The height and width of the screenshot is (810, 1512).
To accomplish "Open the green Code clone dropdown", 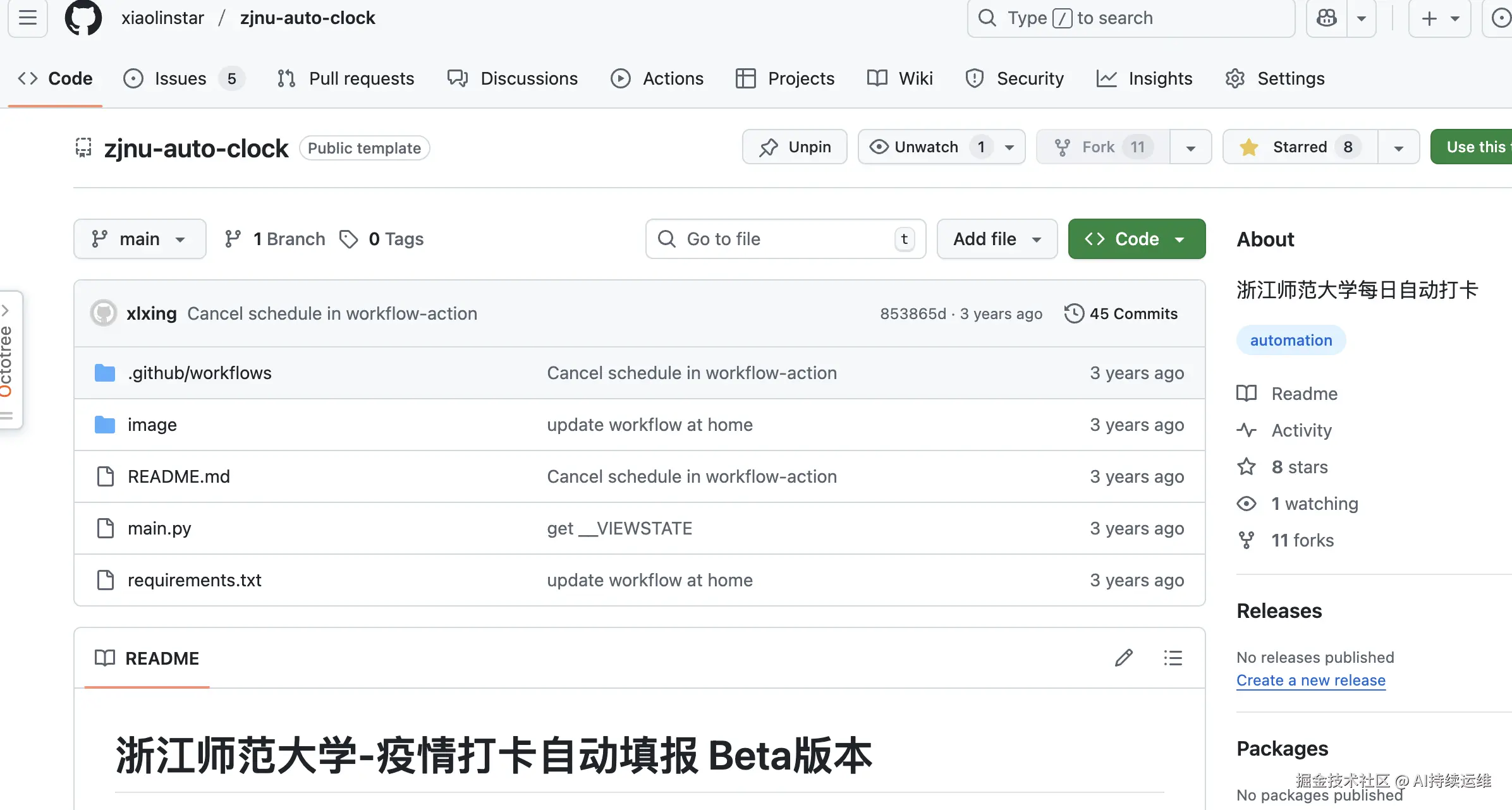I will [1137, 239].
